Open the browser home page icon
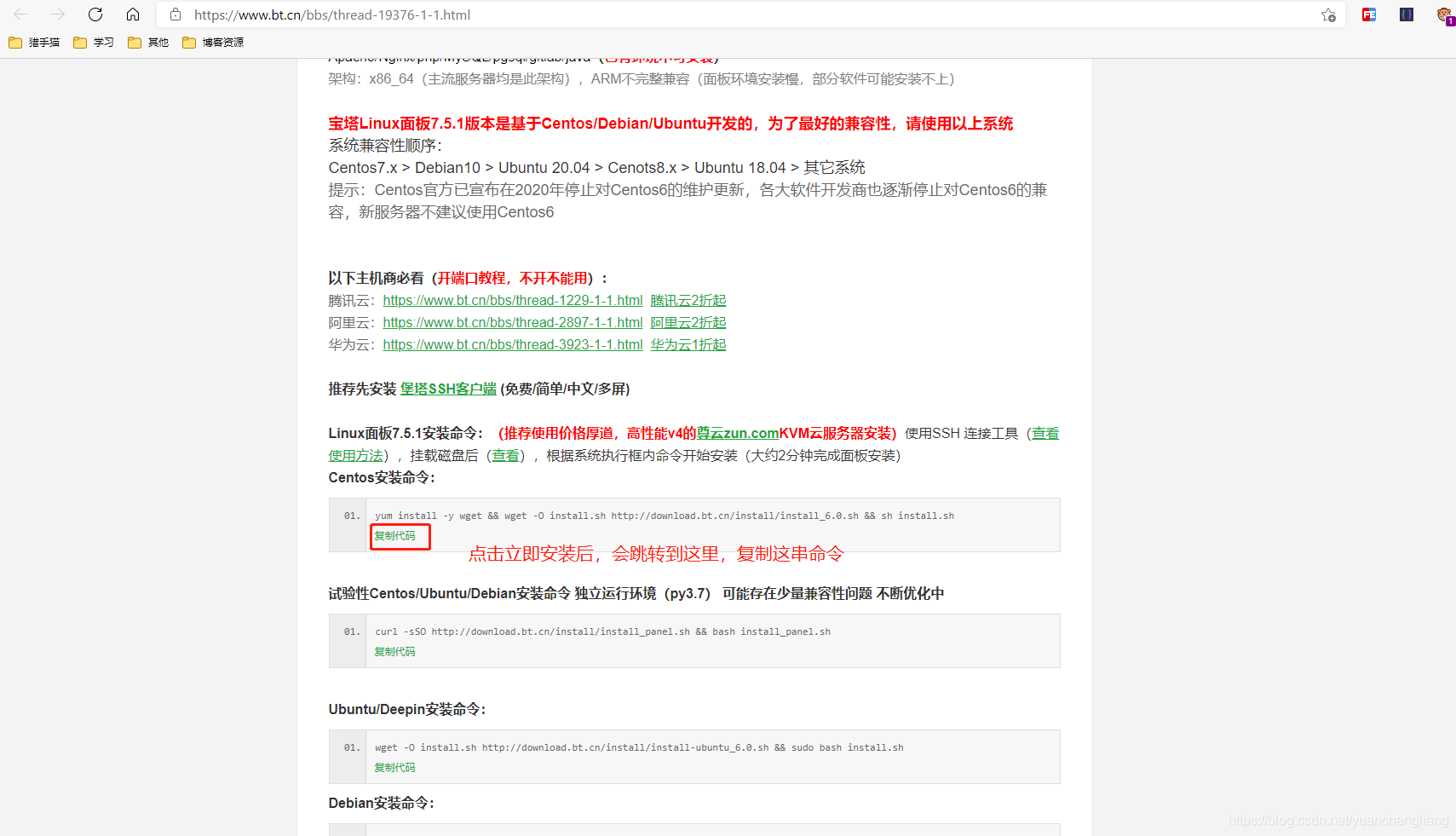Screen dimensions: 1456x836 click(133, 14)
